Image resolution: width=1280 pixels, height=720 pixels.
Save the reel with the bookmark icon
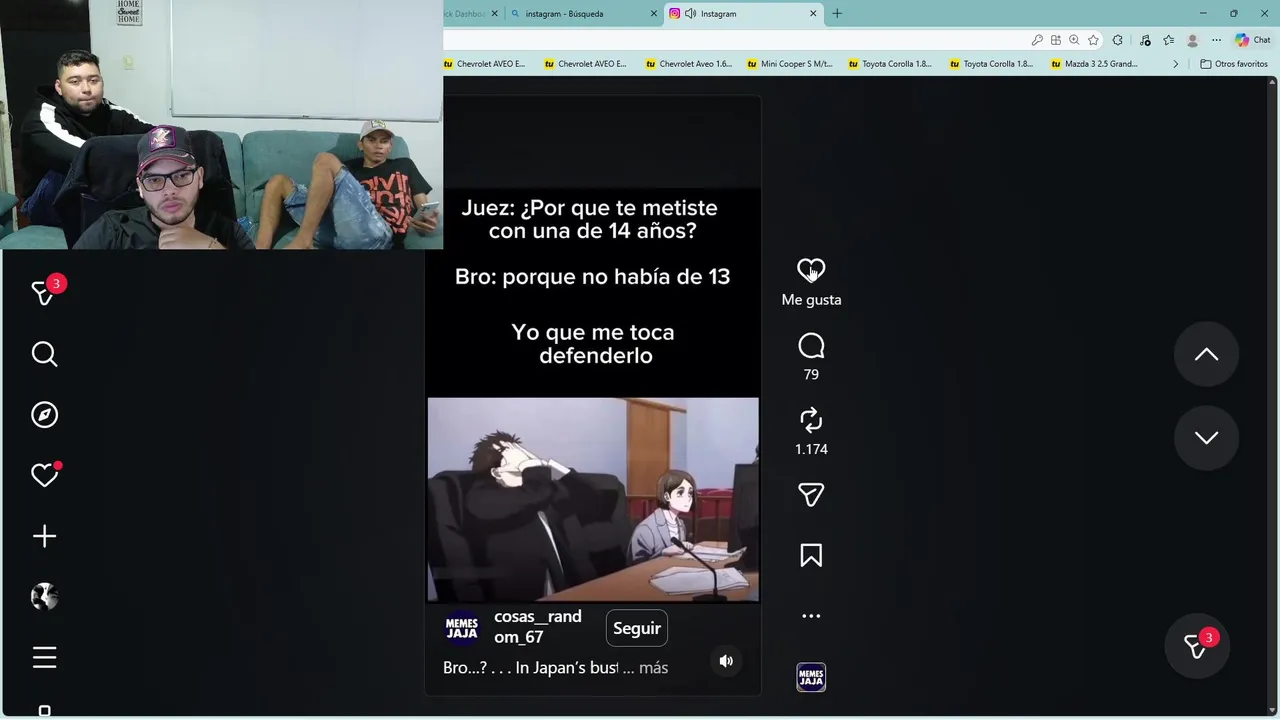tap(811, 556)
